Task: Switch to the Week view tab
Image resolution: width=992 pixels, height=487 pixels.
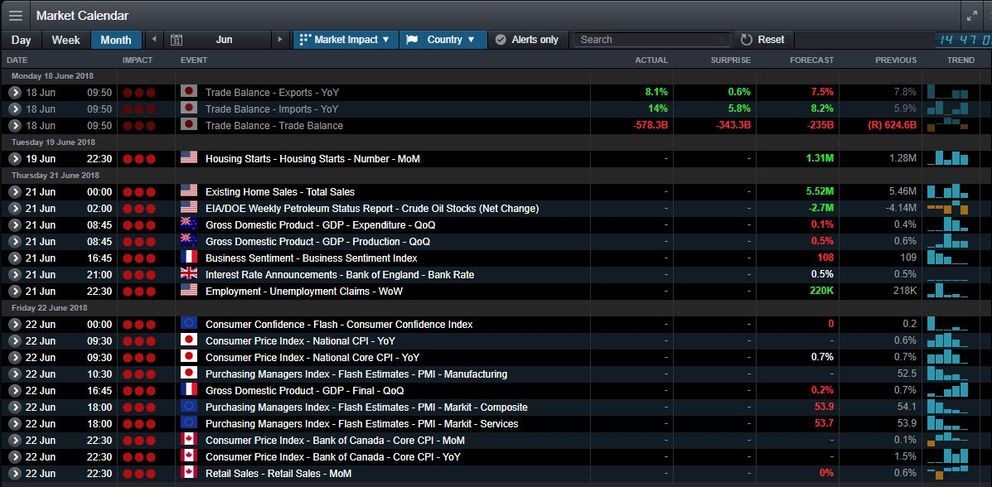Action: [66, 40]
